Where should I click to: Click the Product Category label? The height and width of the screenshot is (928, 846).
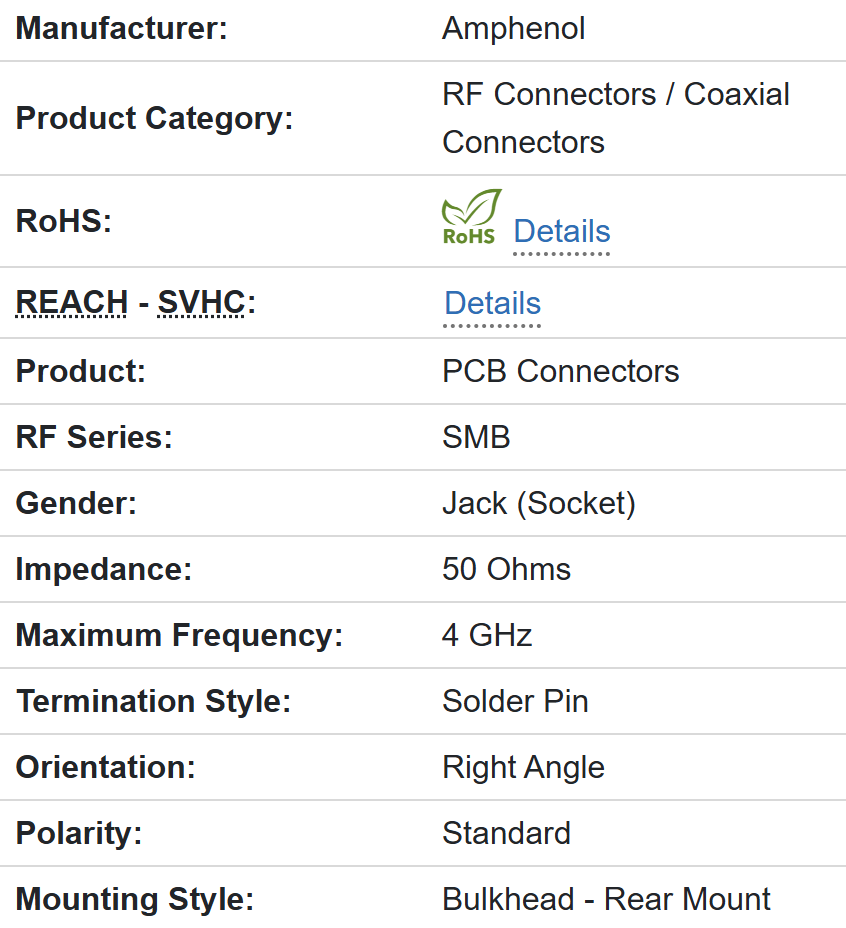154,118
